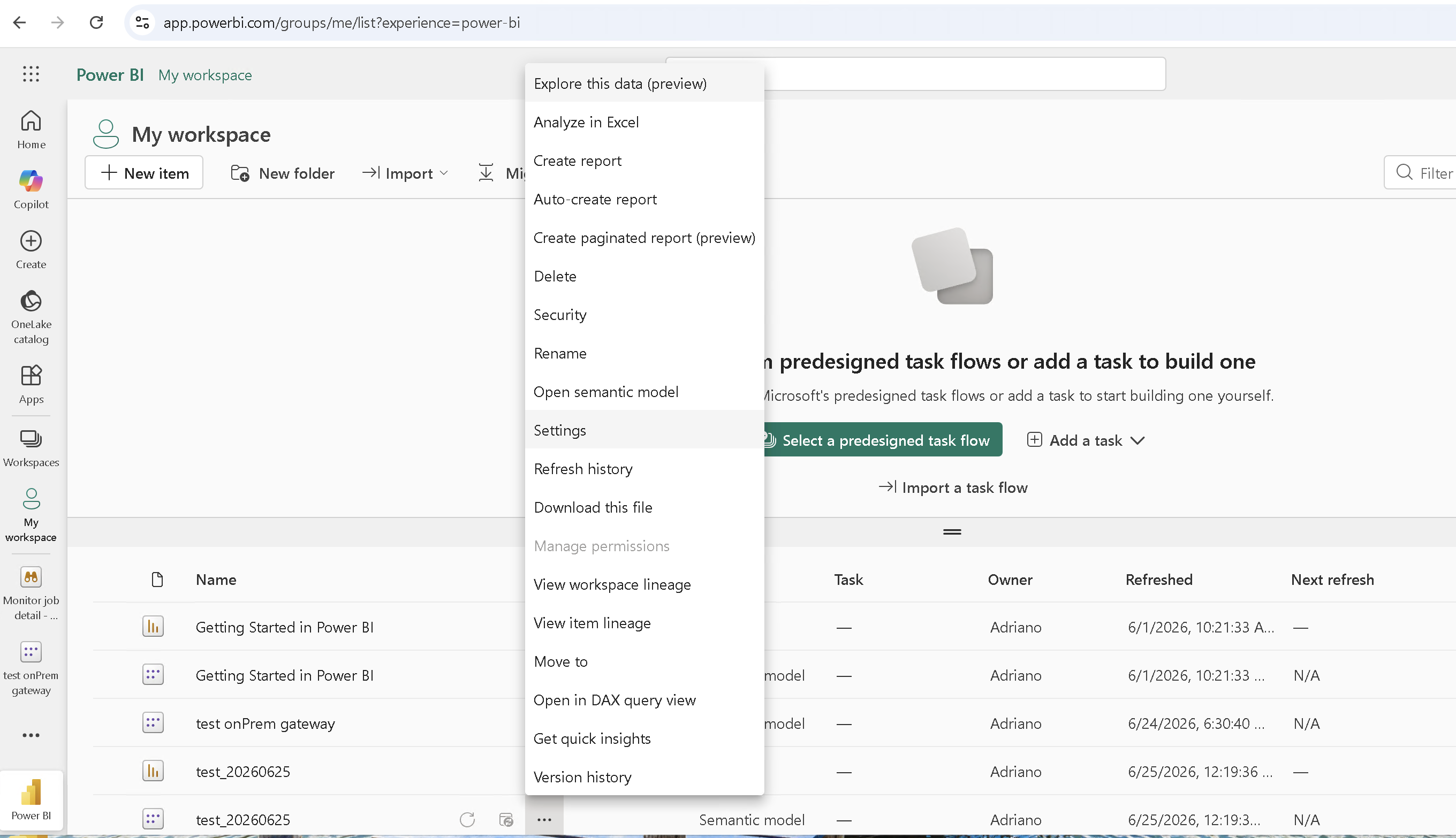Click the browser back arrow
Image resolution: width=1456 pixels, height=838 pixels.
click(x=20, y=22)
